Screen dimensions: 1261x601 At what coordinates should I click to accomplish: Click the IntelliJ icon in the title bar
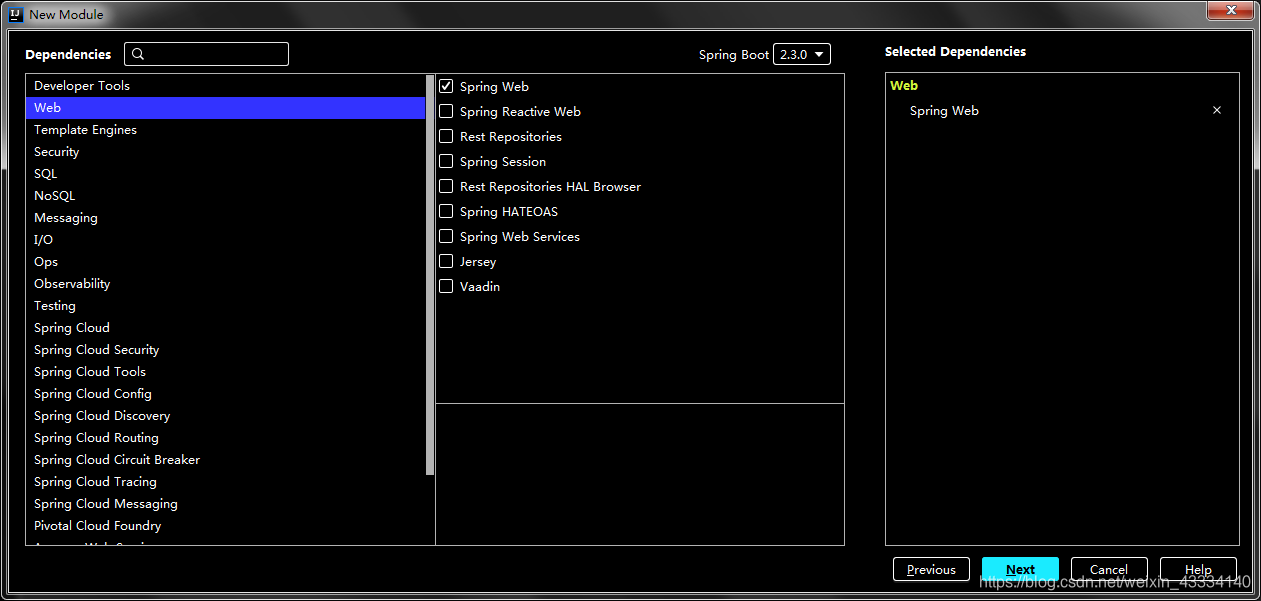tap(15, 14)
